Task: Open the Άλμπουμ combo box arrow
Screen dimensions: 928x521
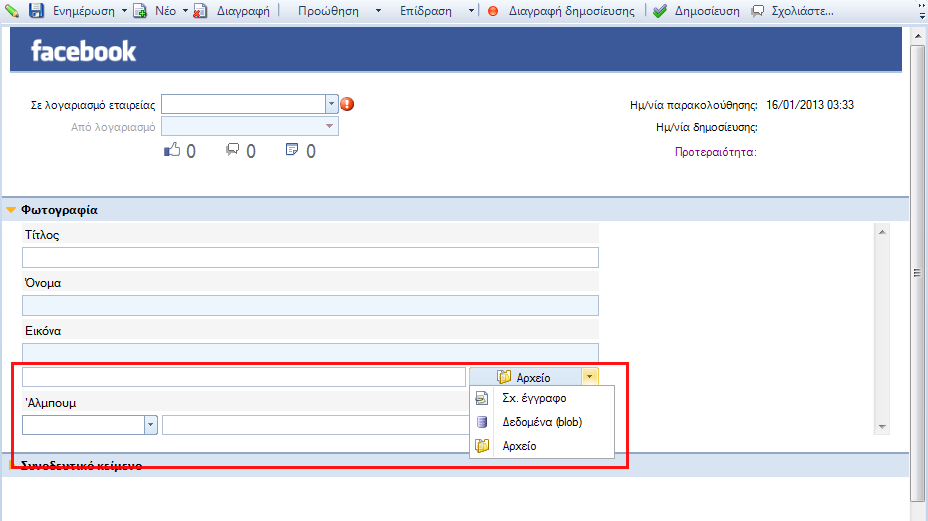Action: (x=150, y=424)
